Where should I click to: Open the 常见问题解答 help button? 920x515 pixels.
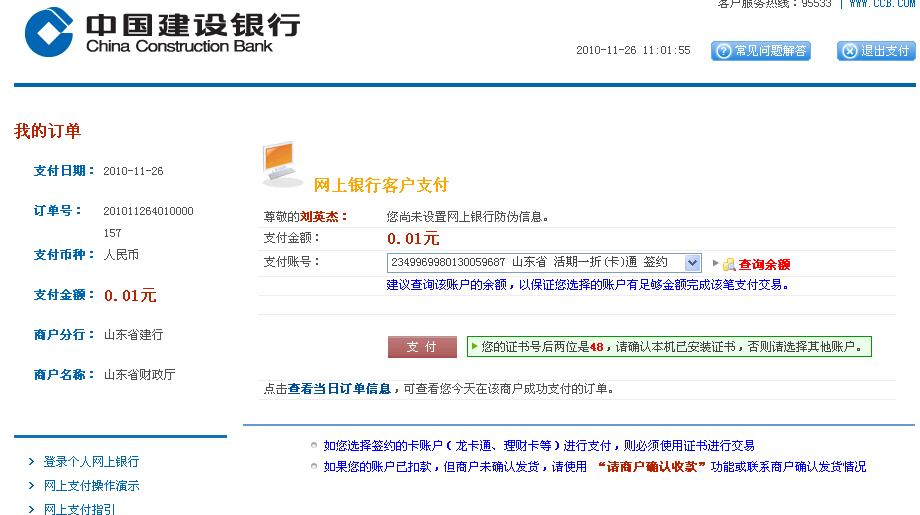click(x=761, y=51)
